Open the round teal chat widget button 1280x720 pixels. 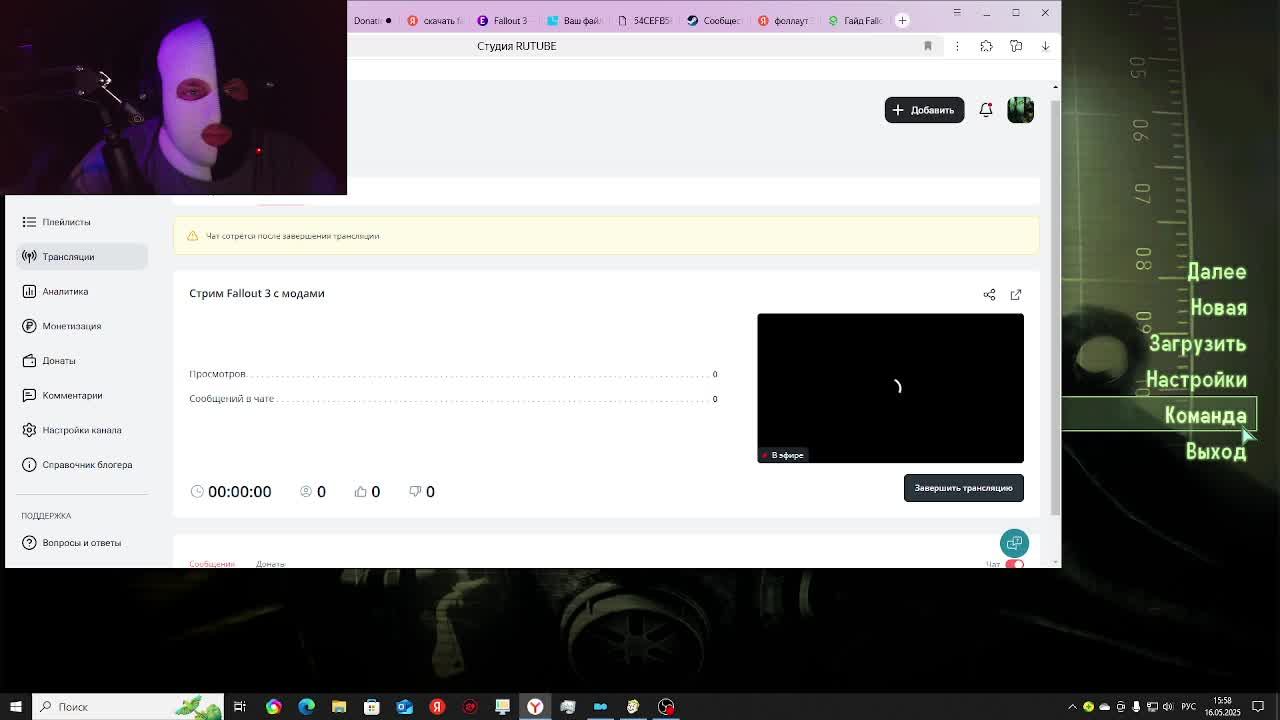pos(1014,543)
